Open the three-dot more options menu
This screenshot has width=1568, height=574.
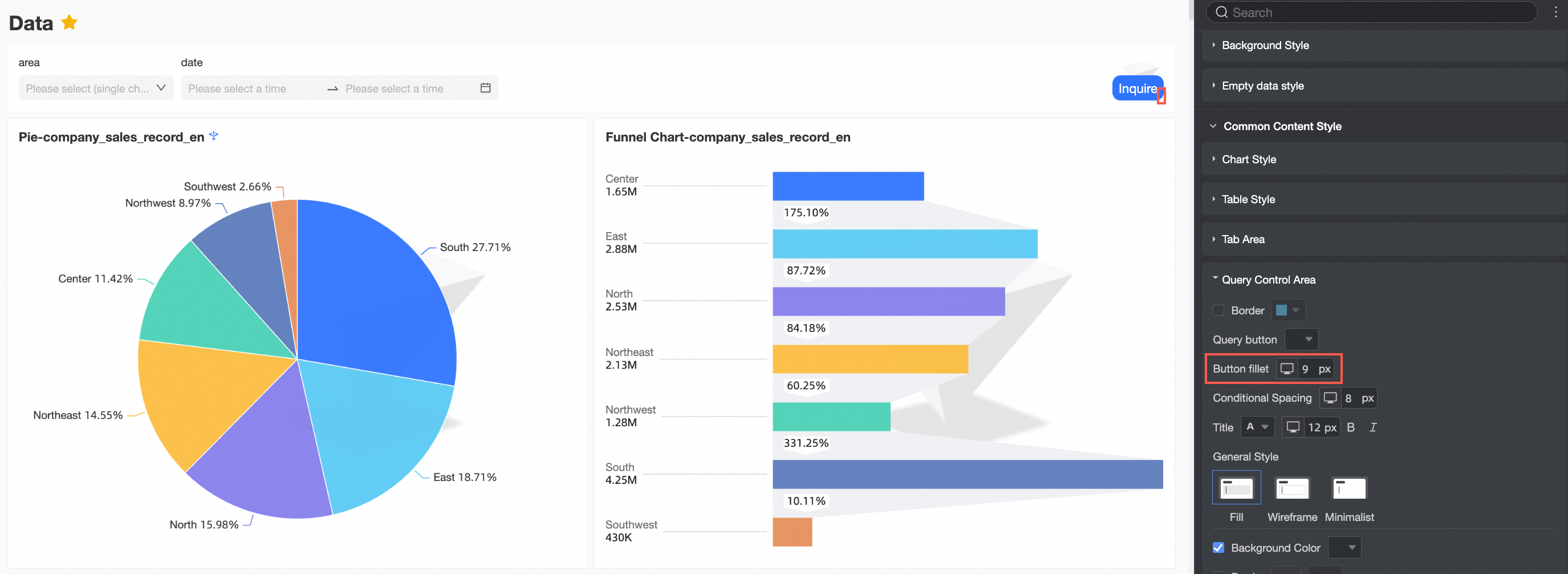coord(1555,12)
